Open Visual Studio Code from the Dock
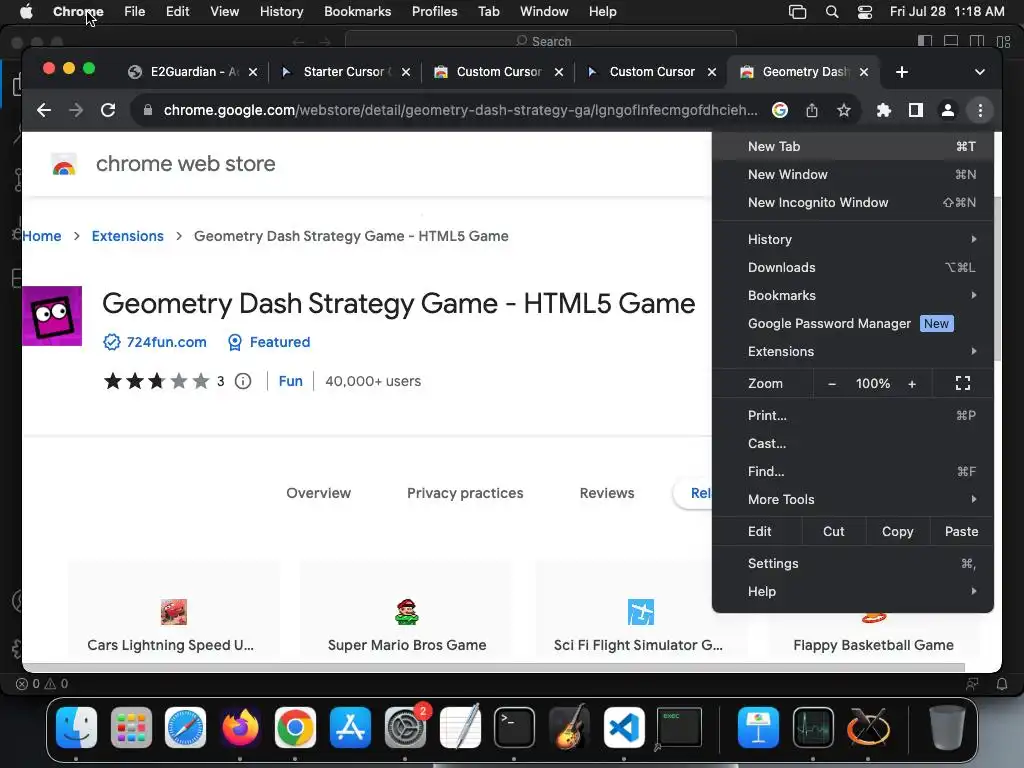 pyautogui.click(x=624, y=728)
